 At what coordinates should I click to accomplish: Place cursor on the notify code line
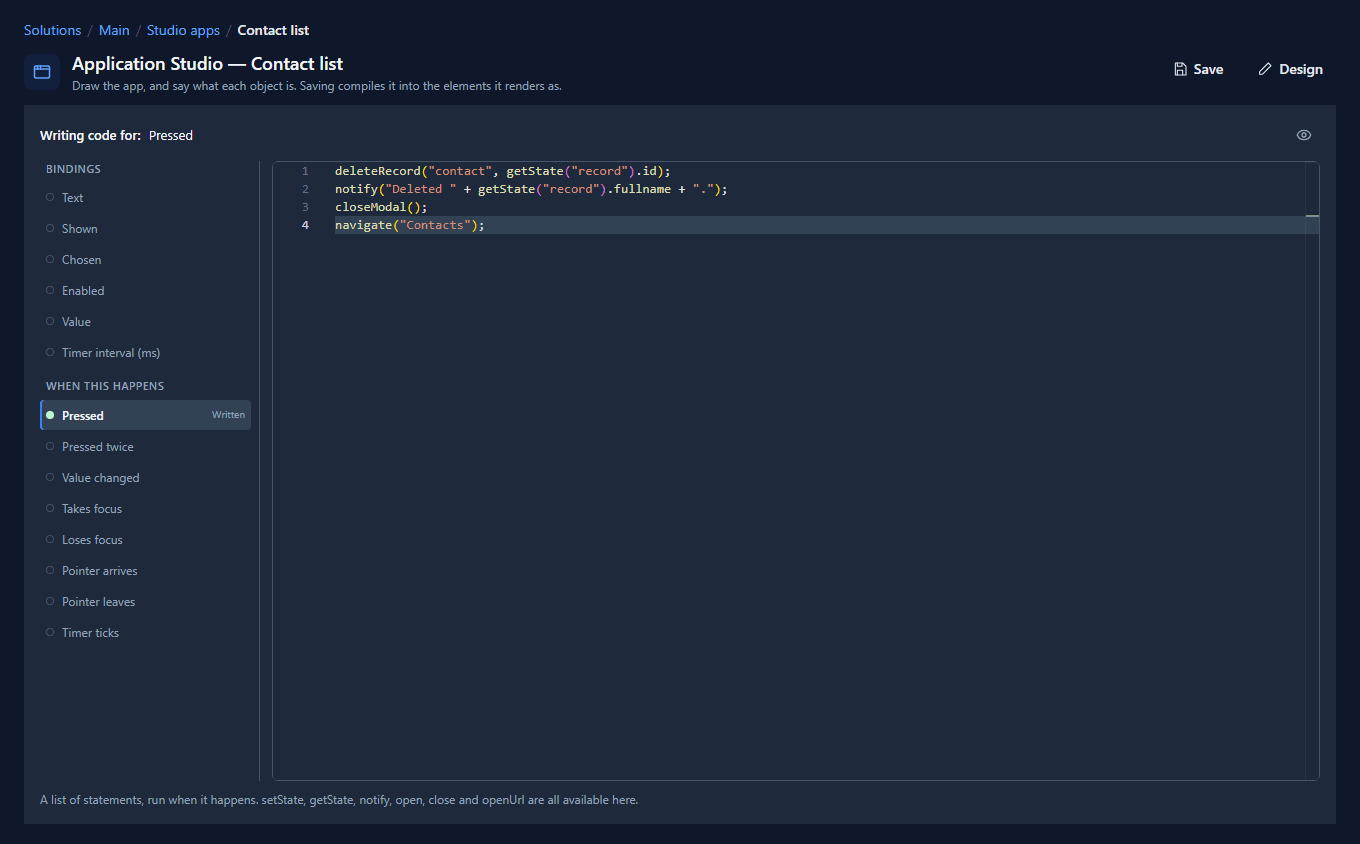(x=531, y=189)
